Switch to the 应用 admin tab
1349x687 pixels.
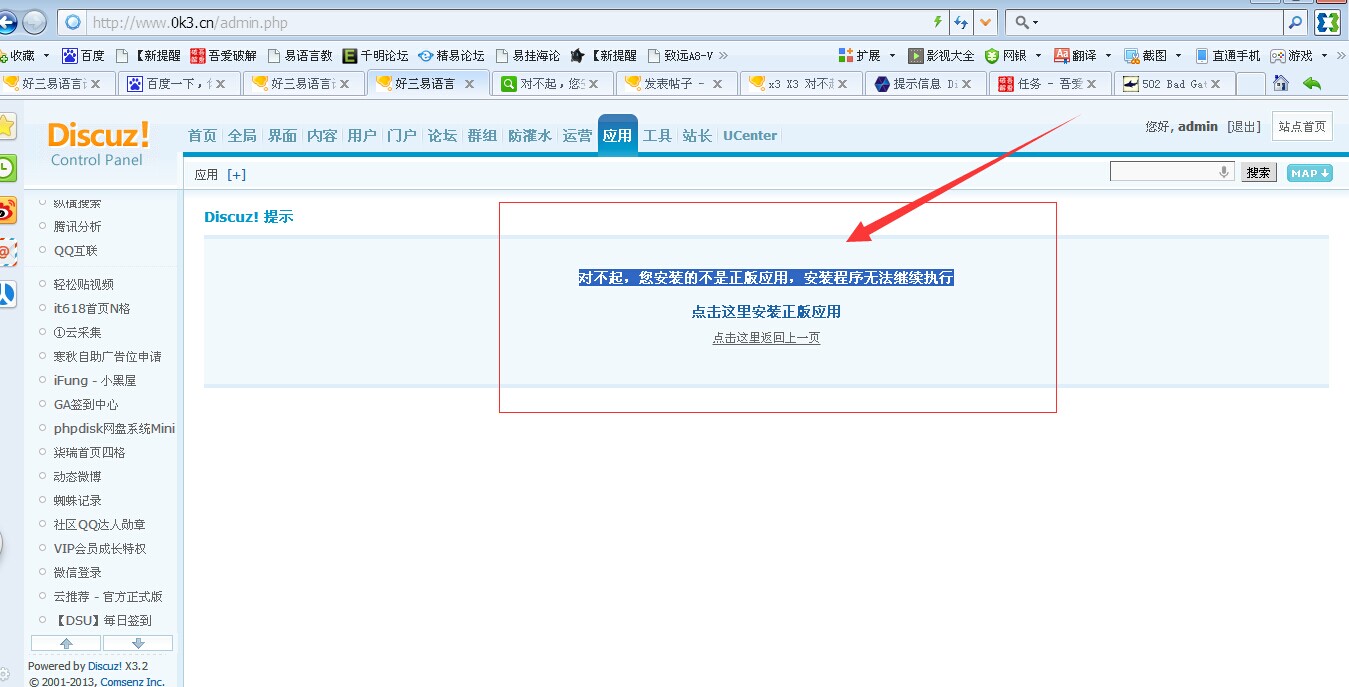(617, 134)
